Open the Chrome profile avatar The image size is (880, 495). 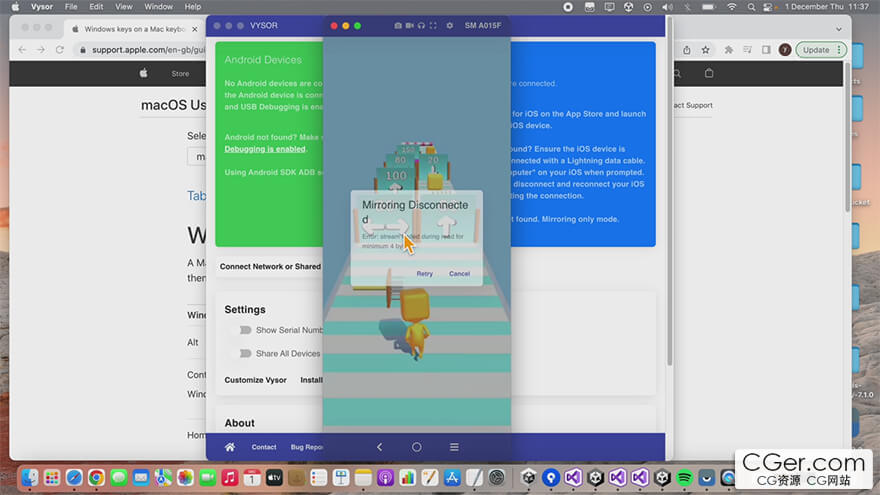pyautogui.click(x=785, y=50)
